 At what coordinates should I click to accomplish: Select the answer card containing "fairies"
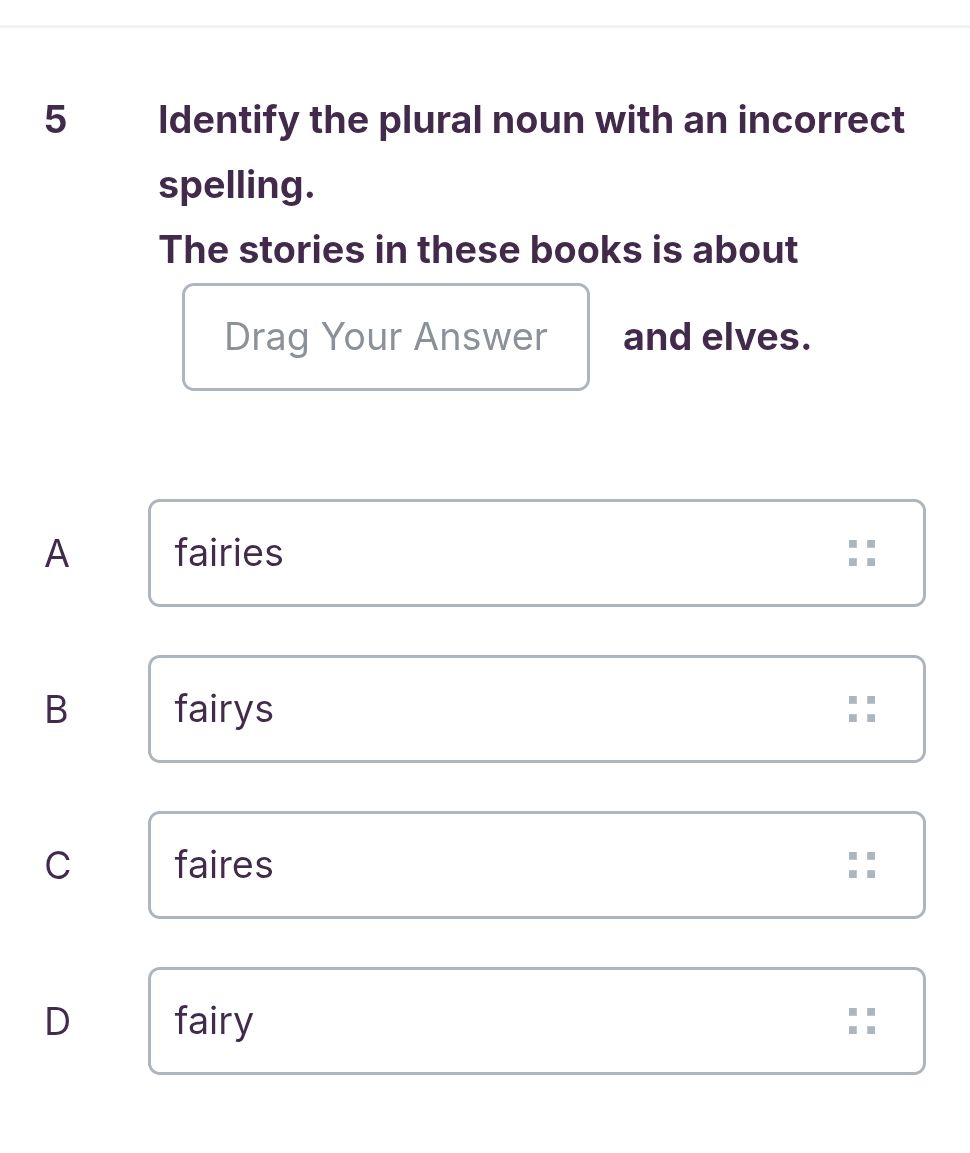click(537, 553)
